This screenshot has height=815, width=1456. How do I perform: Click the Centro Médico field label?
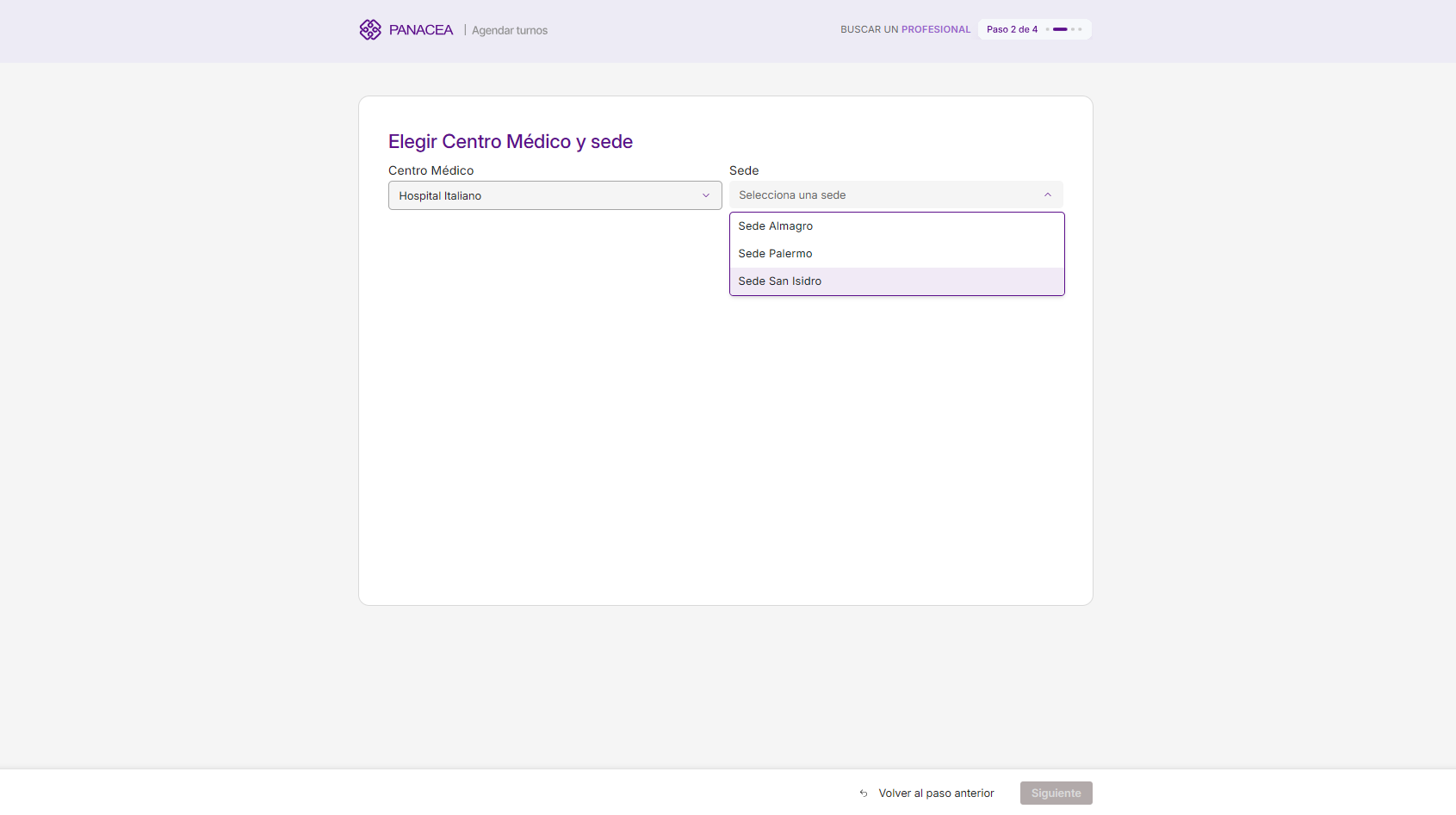point(431,170)
